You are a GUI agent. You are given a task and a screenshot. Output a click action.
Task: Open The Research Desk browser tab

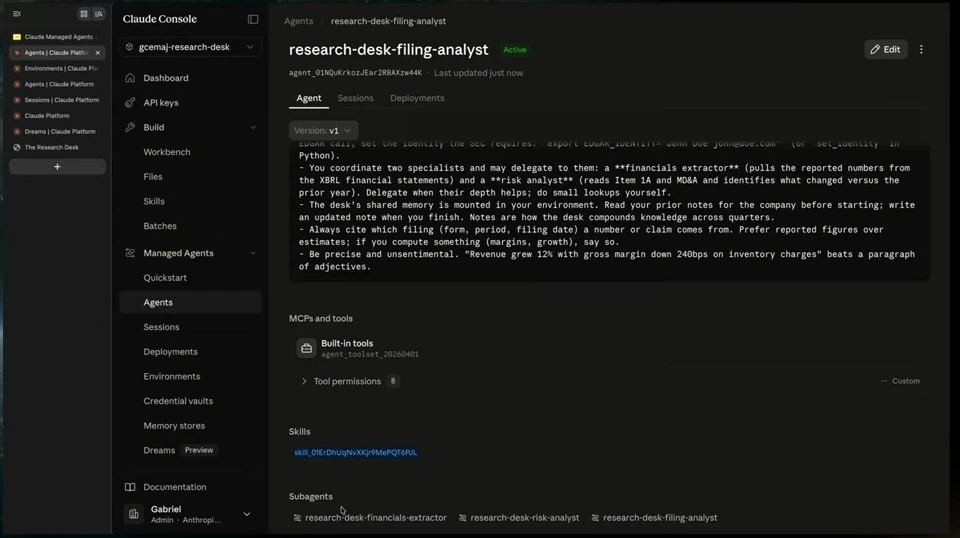57,148
